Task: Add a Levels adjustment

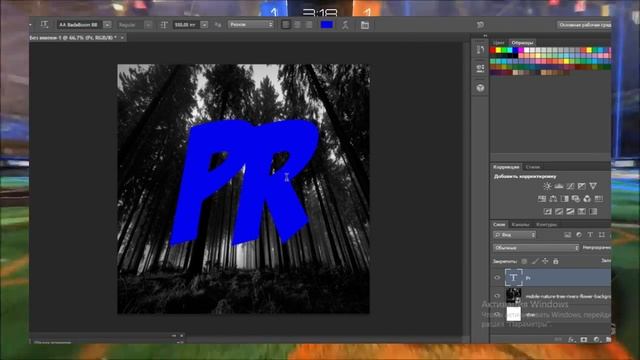Action: pyautogui.click(x=559, y=186)
